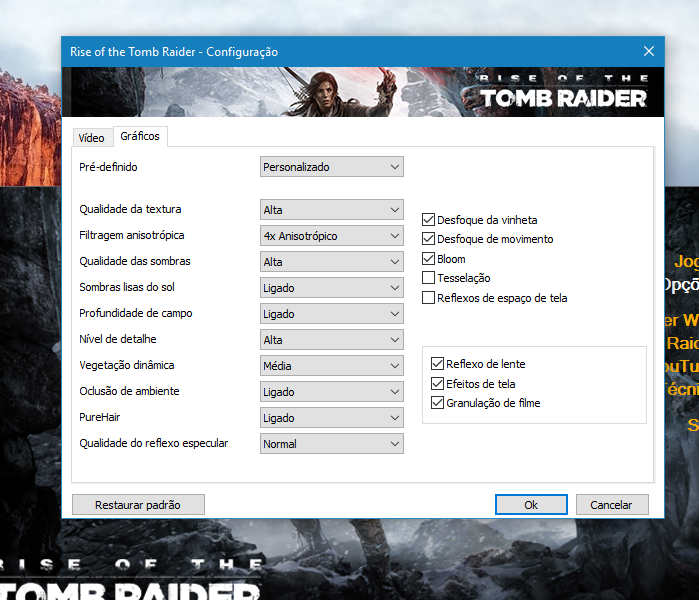Open the Pré-definido dropdown
699x600 pixels.
click(332, 167)
